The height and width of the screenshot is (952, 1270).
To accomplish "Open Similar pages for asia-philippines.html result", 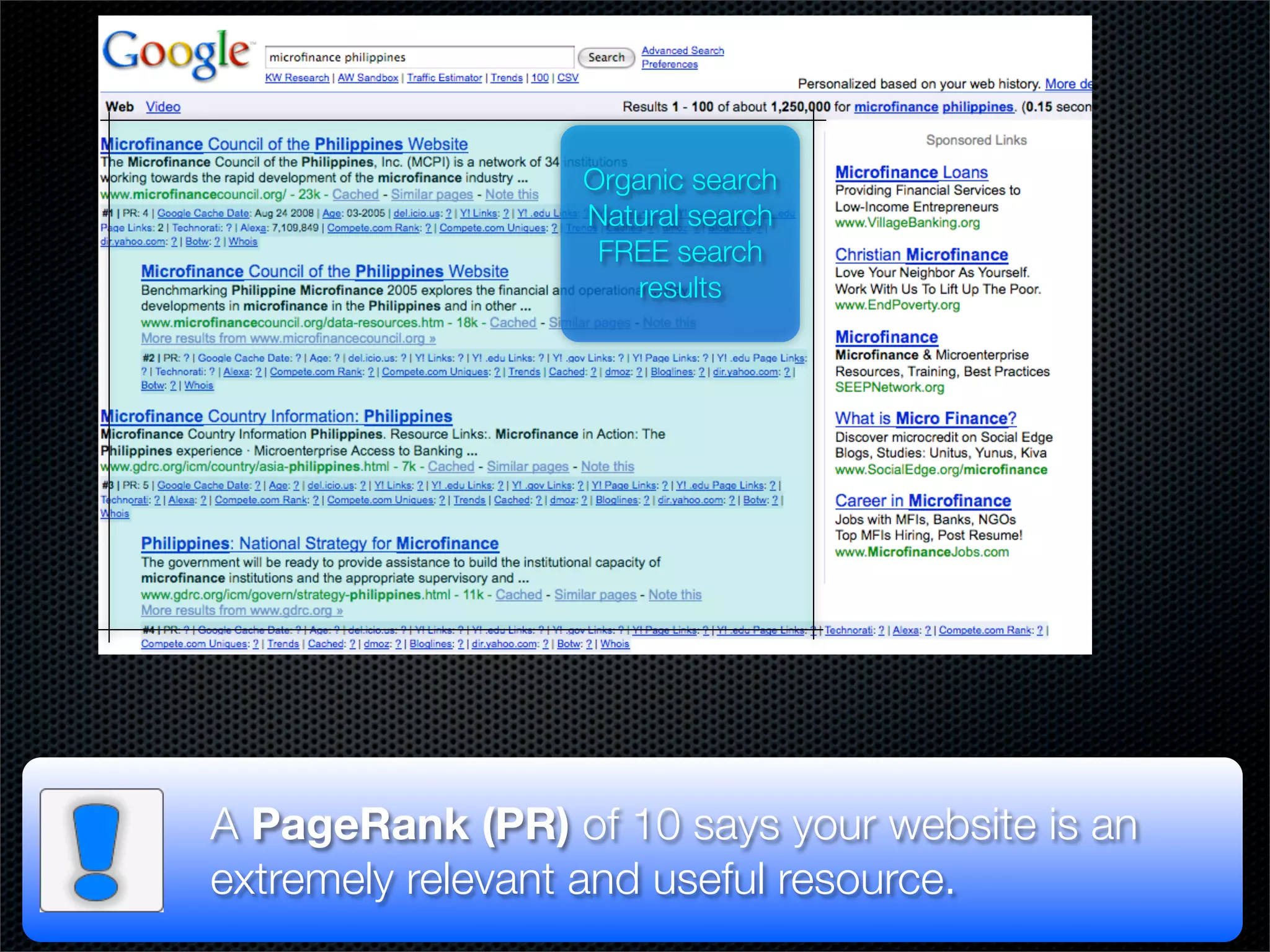I will (527, 466).
